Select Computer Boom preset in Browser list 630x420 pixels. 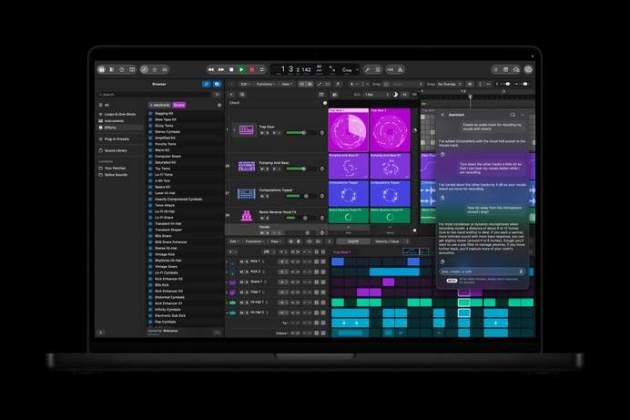click(x=168, y=156)
